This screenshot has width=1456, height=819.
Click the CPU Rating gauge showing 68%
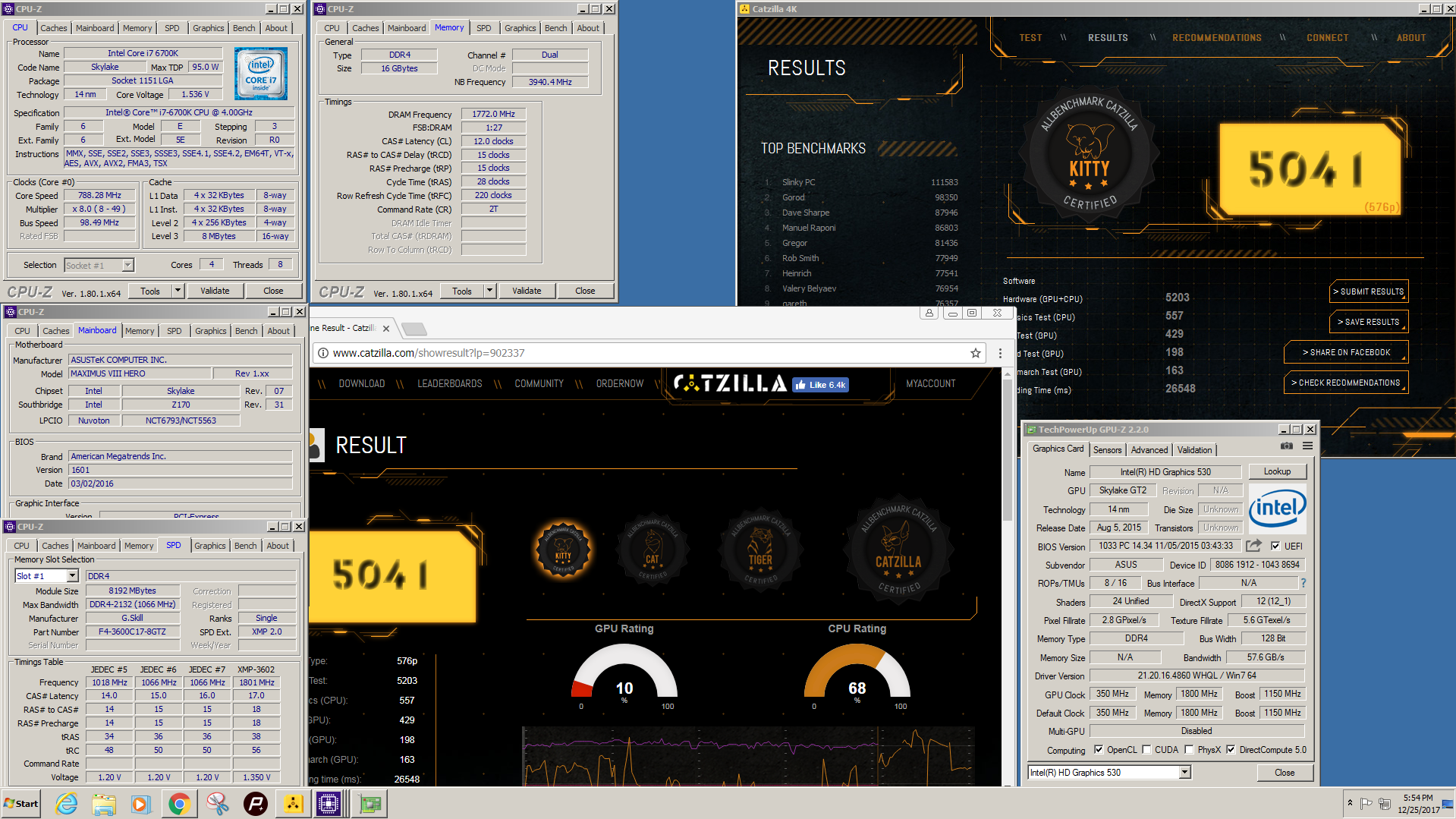point(857,672)
